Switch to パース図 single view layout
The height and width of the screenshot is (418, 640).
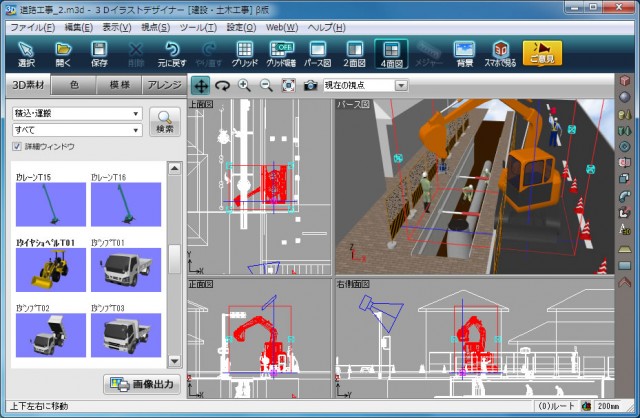[x=318, y=53]
